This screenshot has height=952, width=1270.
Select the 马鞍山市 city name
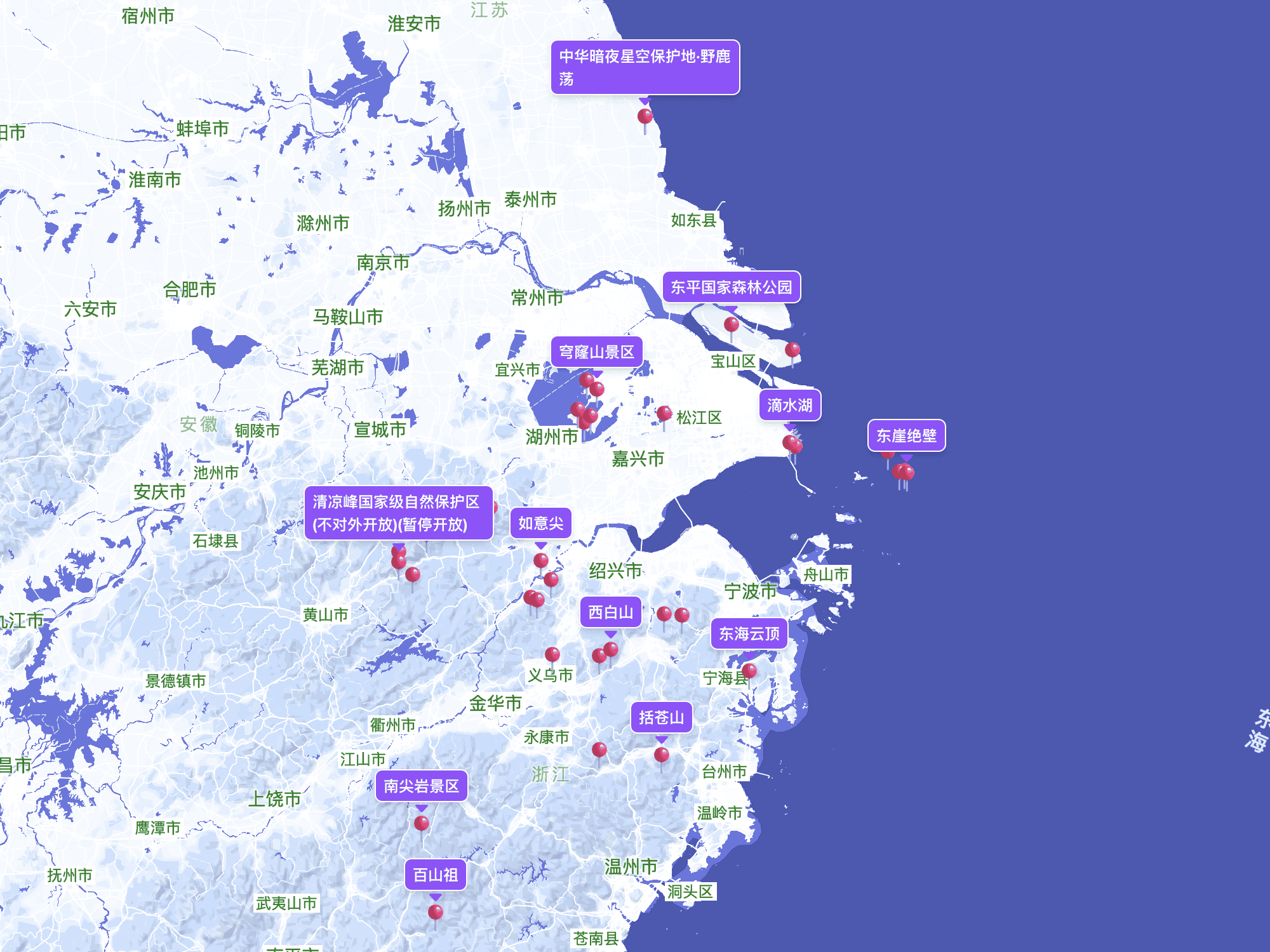348,317
